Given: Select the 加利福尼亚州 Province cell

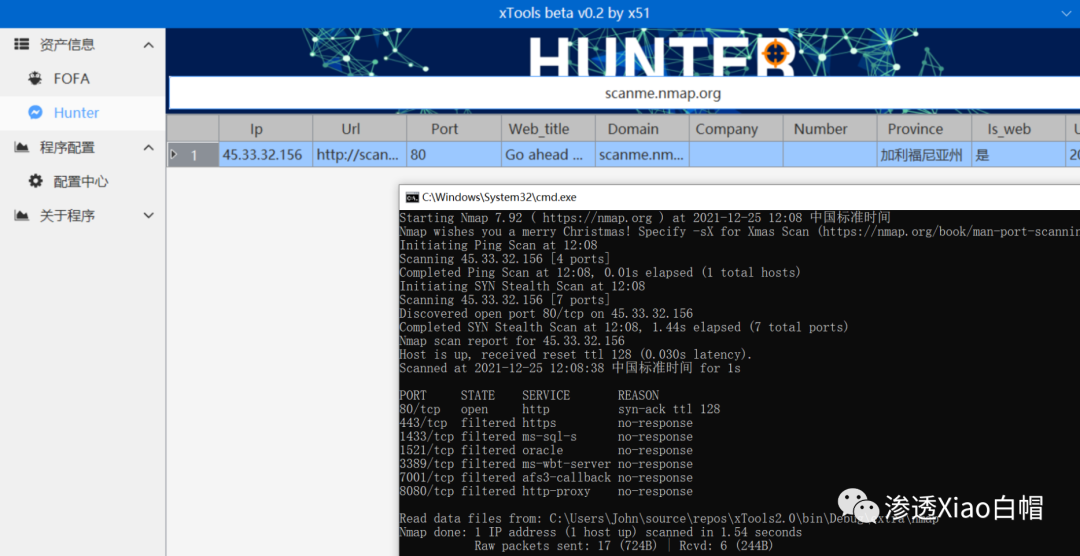Looking at the screenshot, I should (924, 155).
